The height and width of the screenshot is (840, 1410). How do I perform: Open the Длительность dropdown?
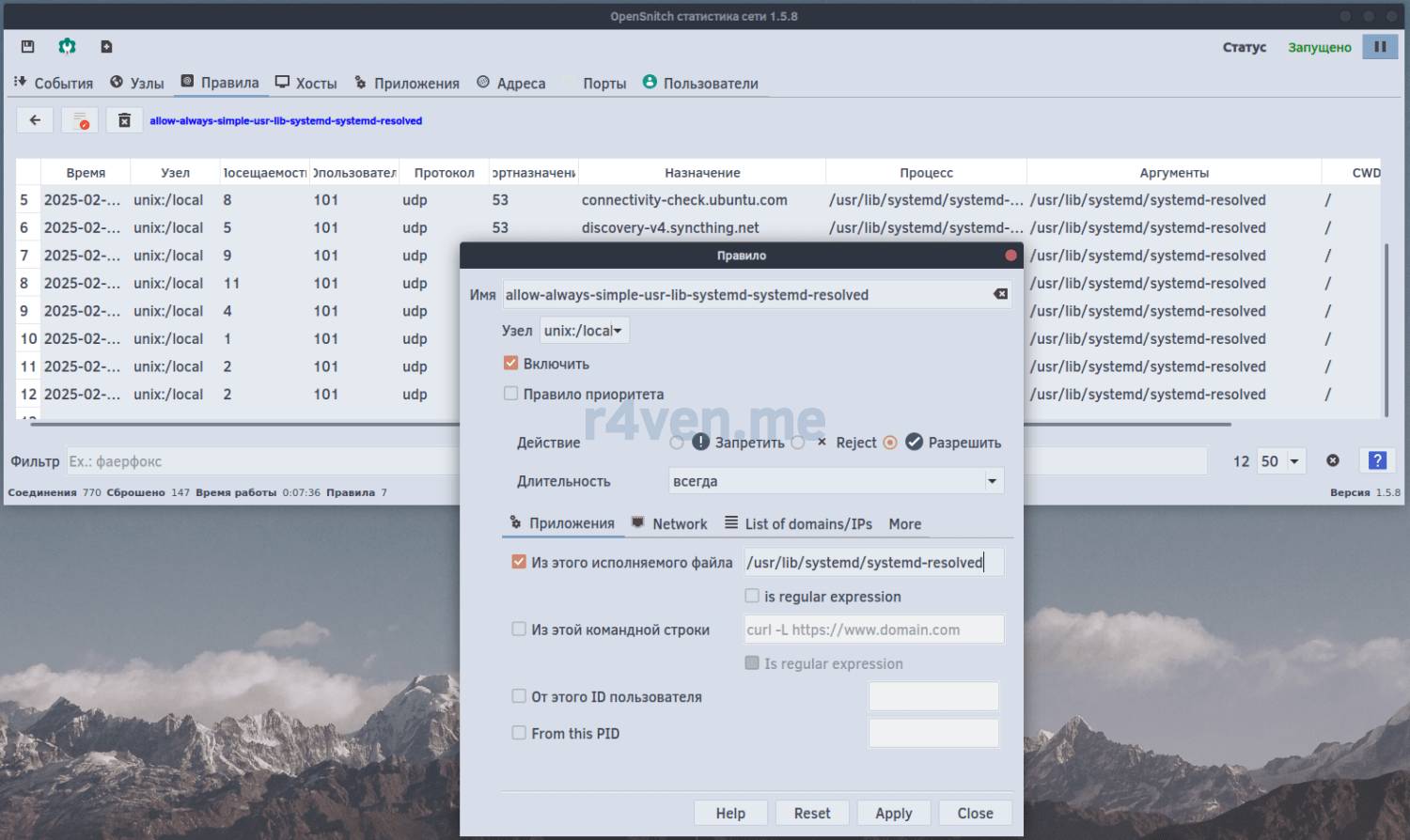click(836, 481)
